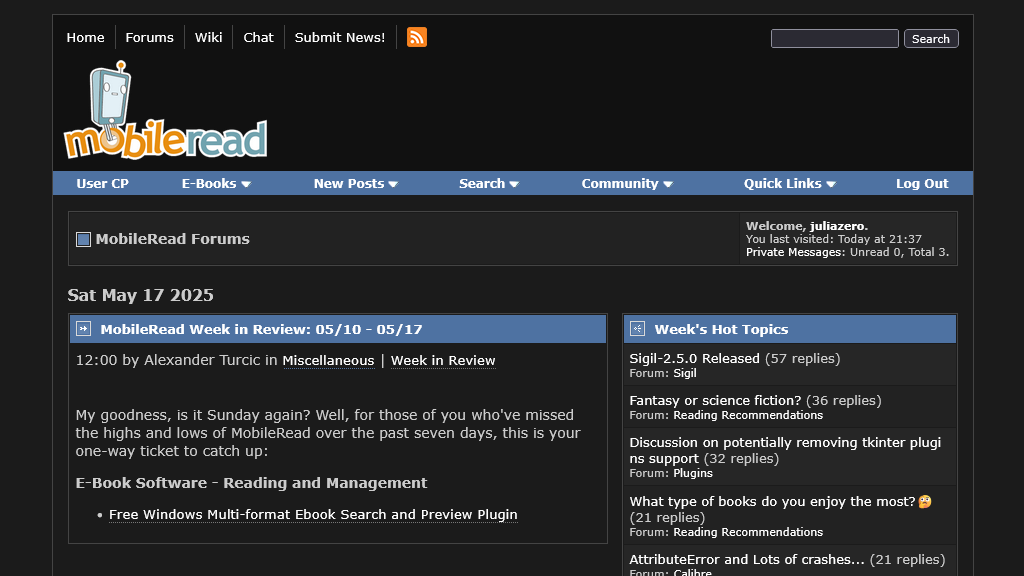Open Reading Recommendations forum under Fantasy topic

(748, 415)
